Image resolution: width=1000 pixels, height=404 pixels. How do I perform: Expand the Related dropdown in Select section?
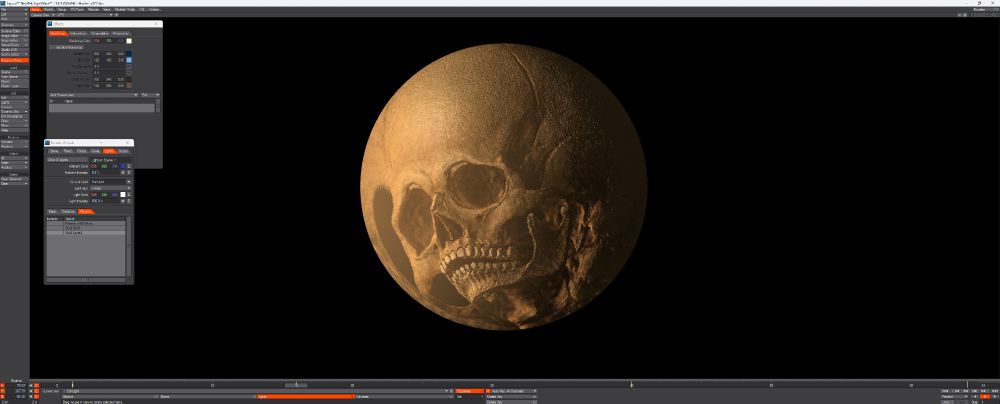14,167
